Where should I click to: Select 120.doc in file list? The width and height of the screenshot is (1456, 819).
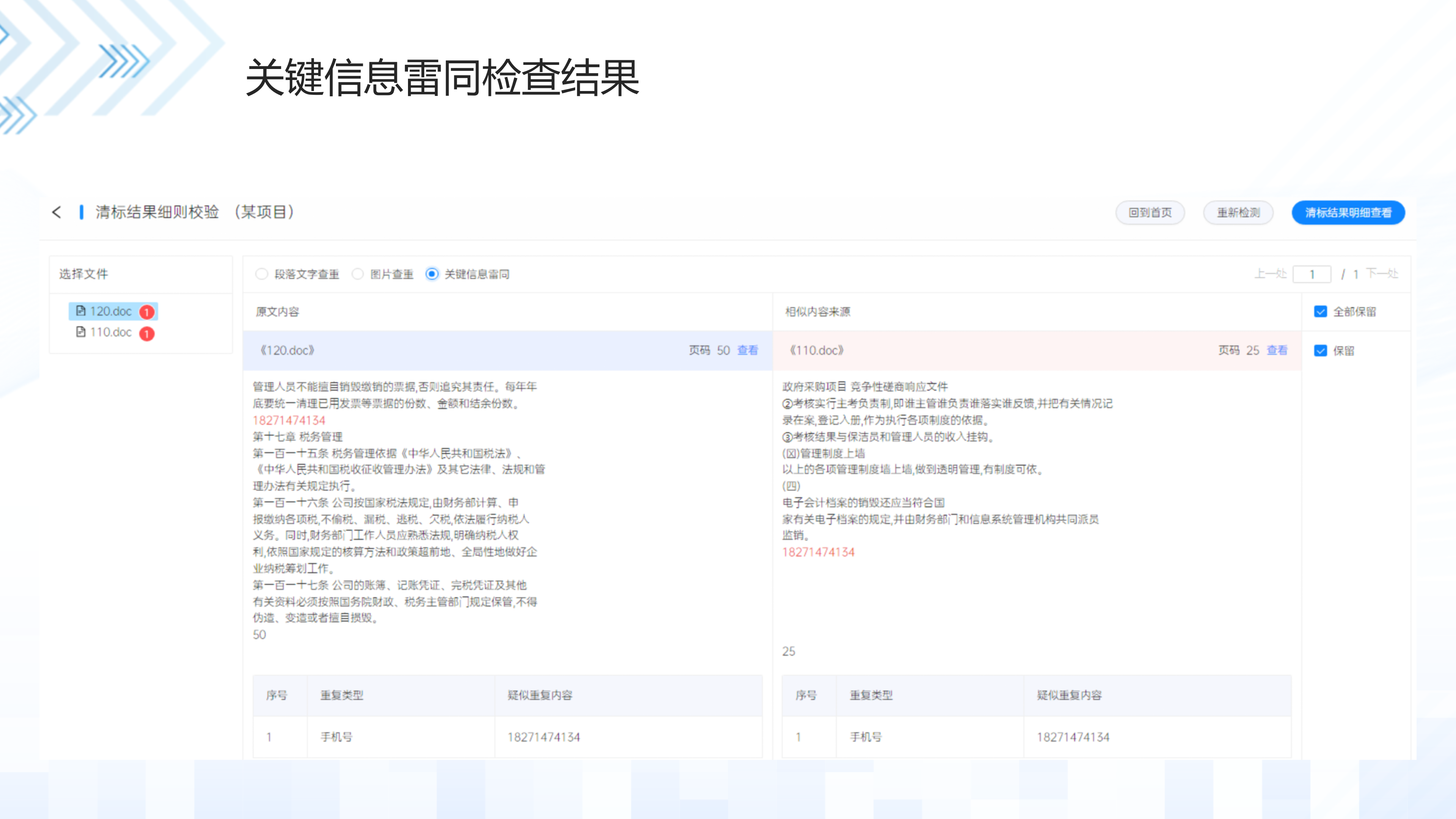pyautogui.click(x=113, y=311)
